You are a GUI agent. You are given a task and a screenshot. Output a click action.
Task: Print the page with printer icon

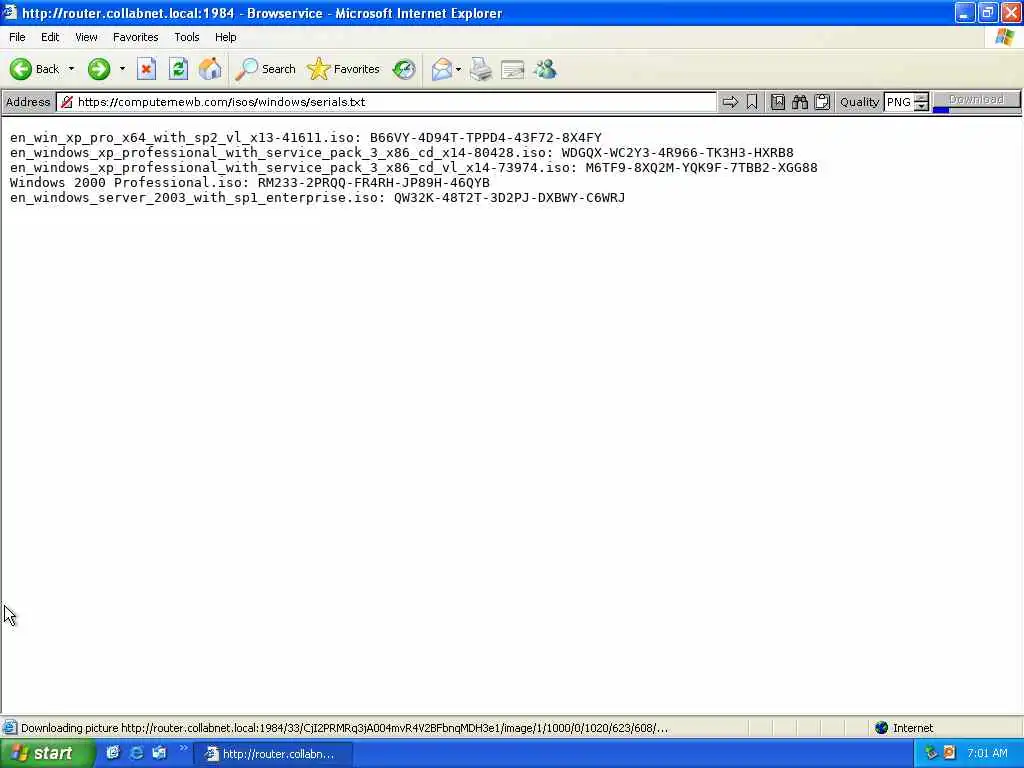pos(481,69)
